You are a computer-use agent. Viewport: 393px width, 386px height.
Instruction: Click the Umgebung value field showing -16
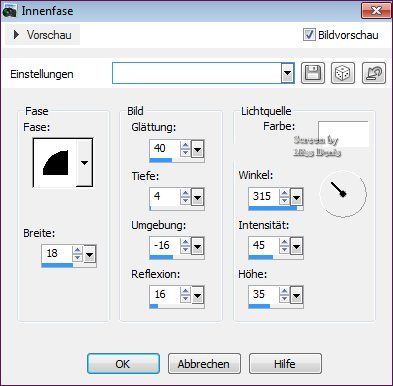[x=164, y=245]
